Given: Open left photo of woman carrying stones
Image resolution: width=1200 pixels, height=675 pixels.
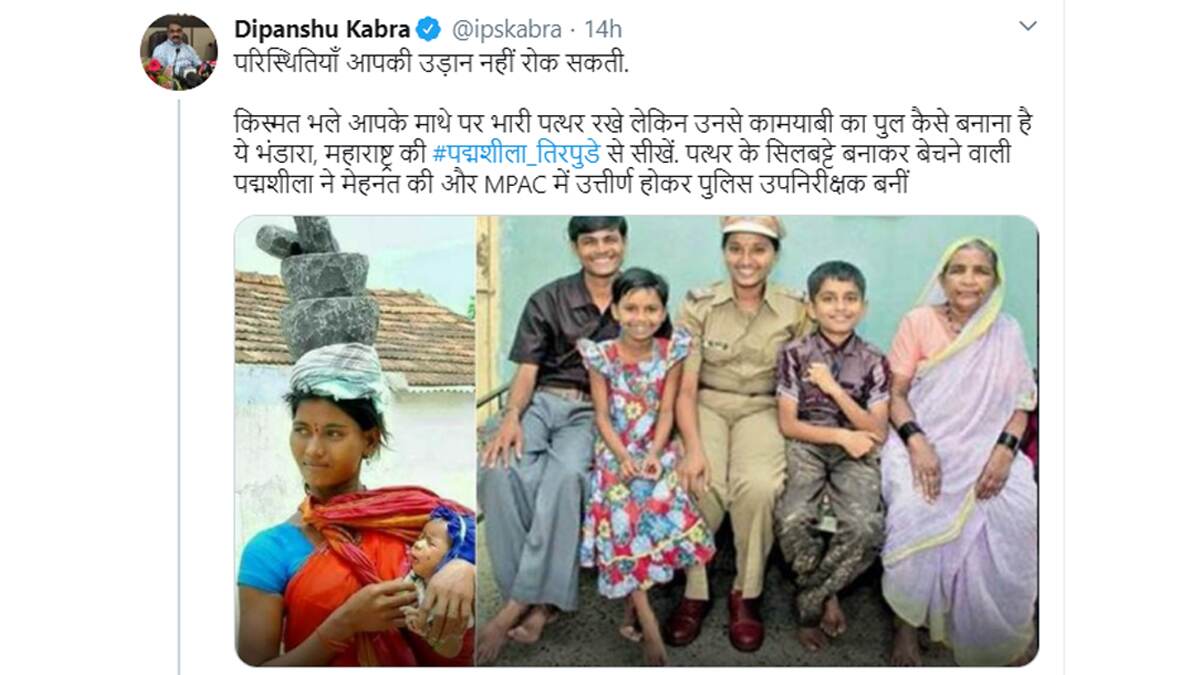Looking at the screenshot, I should (x=355, y=441).
